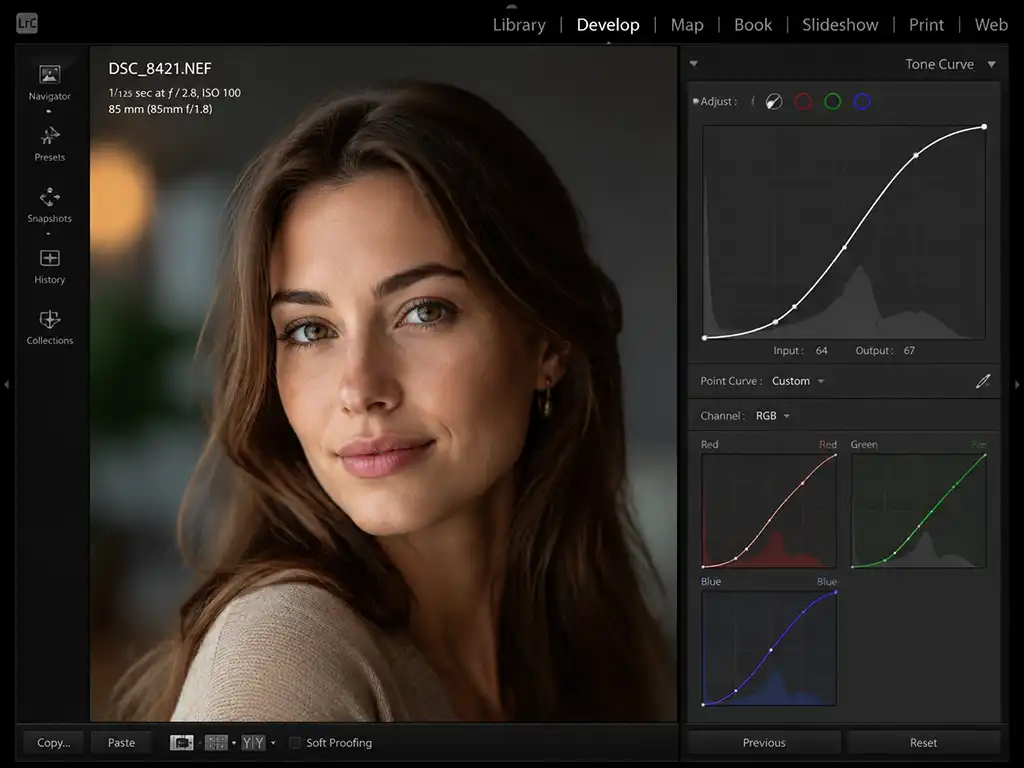
Task: Toggle the targeted adjustment dot beside Adjust
Action: pyautogui.click(x=696, y=101)
